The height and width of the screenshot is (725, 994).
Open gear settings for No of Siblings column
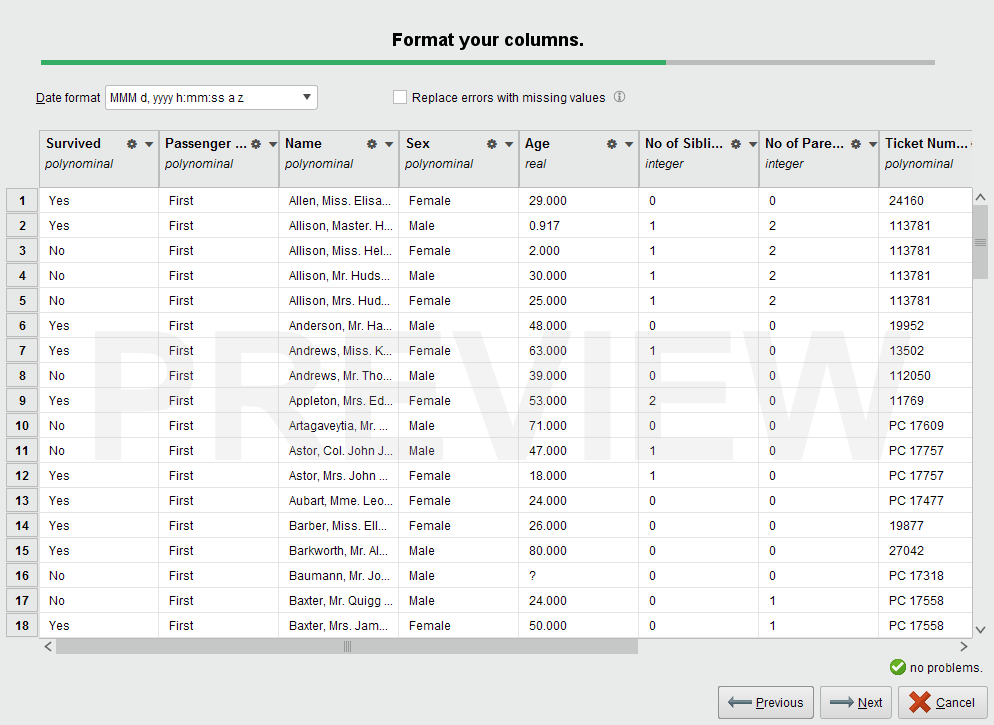pos(736,144)
